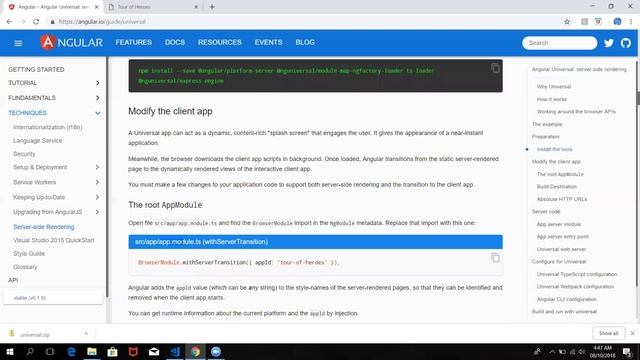Screen dimensions: 640x360
Task: Open a new browser tab
Action: coord(212,7)
